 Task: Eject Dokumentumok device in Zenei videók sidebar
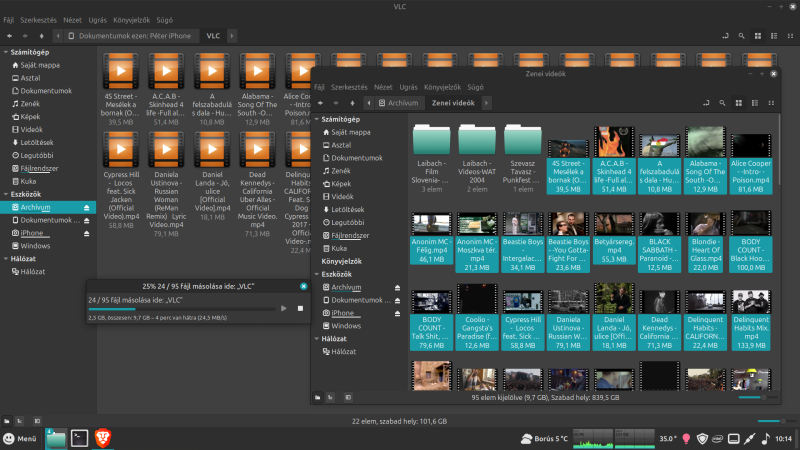pyautogui.click(x=397, y=301)
